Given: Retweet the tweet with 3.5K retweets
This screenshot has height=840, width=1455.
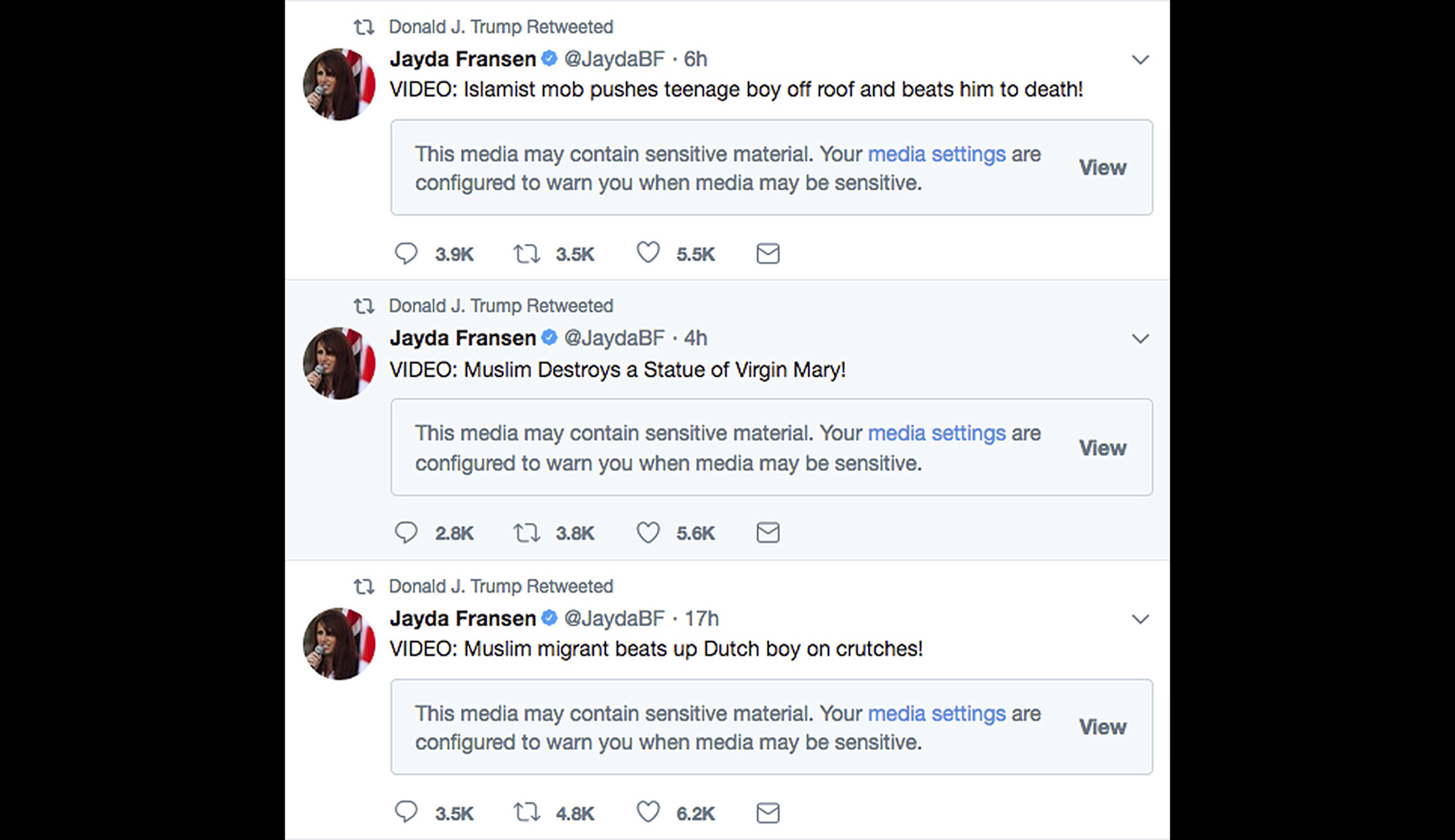Looking at the screenshot, I should 527,254.
